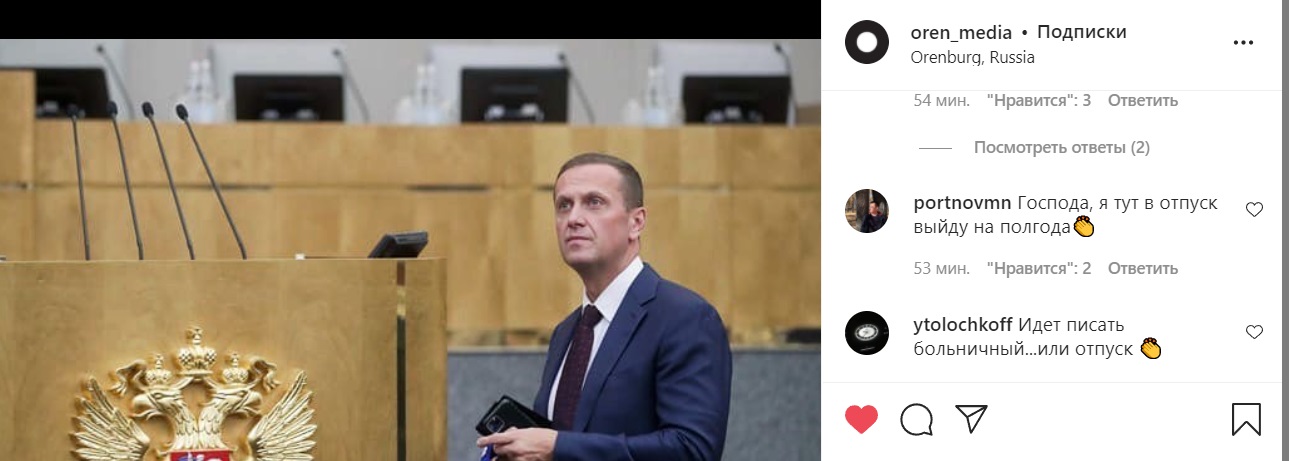The width and height of the screenshot is (1289, 461).
Task: Open the comment speech bubble icon
Action: pyautogui.click(x=916, y=419)
